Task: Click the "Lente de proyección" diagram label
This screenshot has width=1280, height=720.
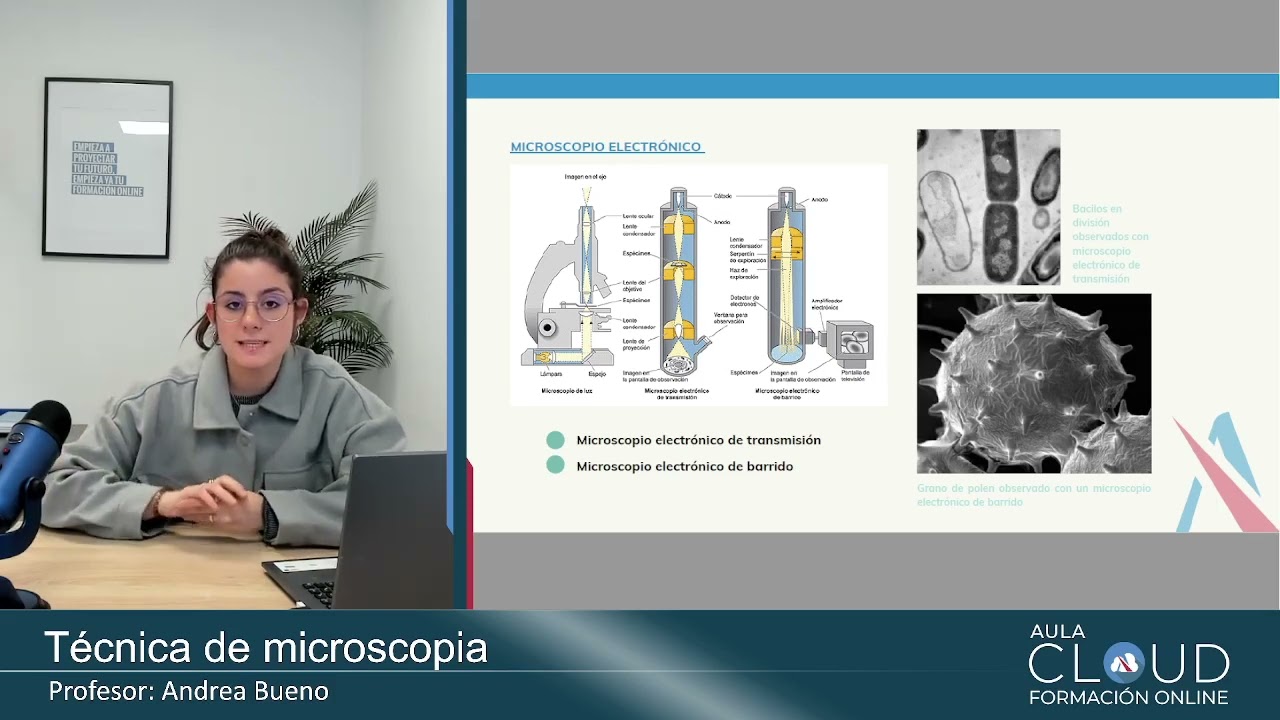Action: point(635,345)
